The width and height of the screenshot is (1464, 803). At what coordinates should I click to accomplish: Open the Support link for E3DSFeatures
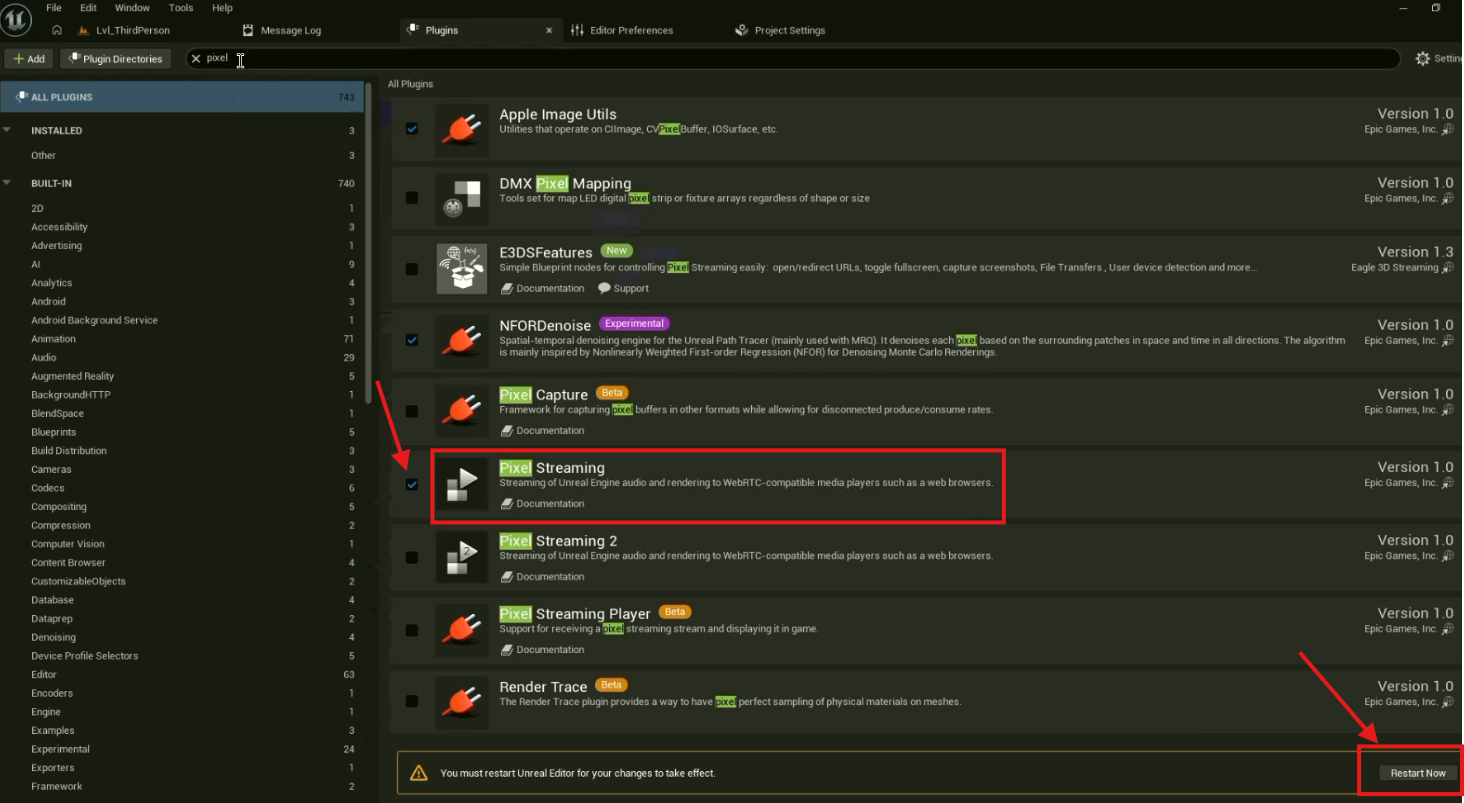point(624,288)
